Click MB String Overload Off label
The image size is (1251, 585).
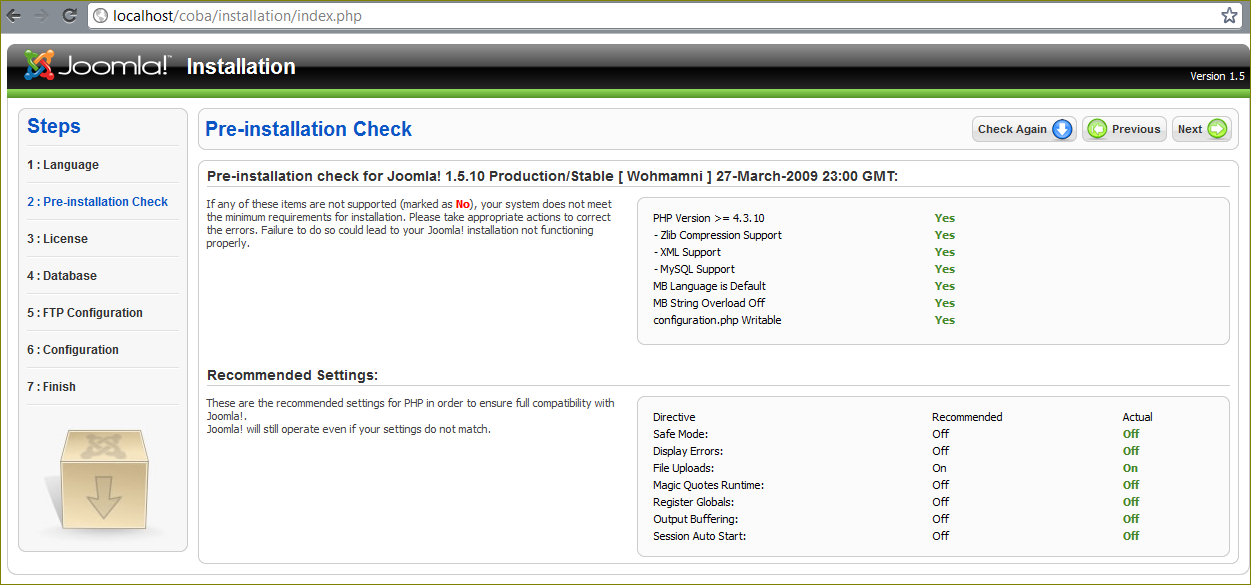click(x=711, y=303)
